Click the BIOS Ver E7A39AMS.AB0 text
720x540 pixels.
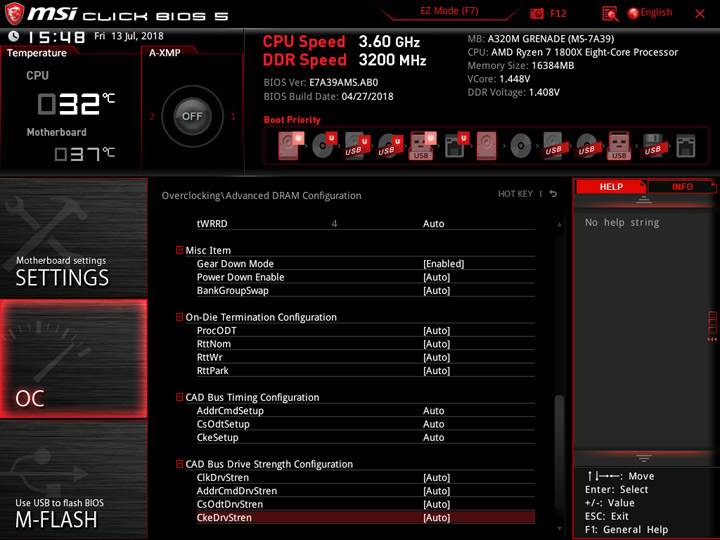[x=321, y=83]
